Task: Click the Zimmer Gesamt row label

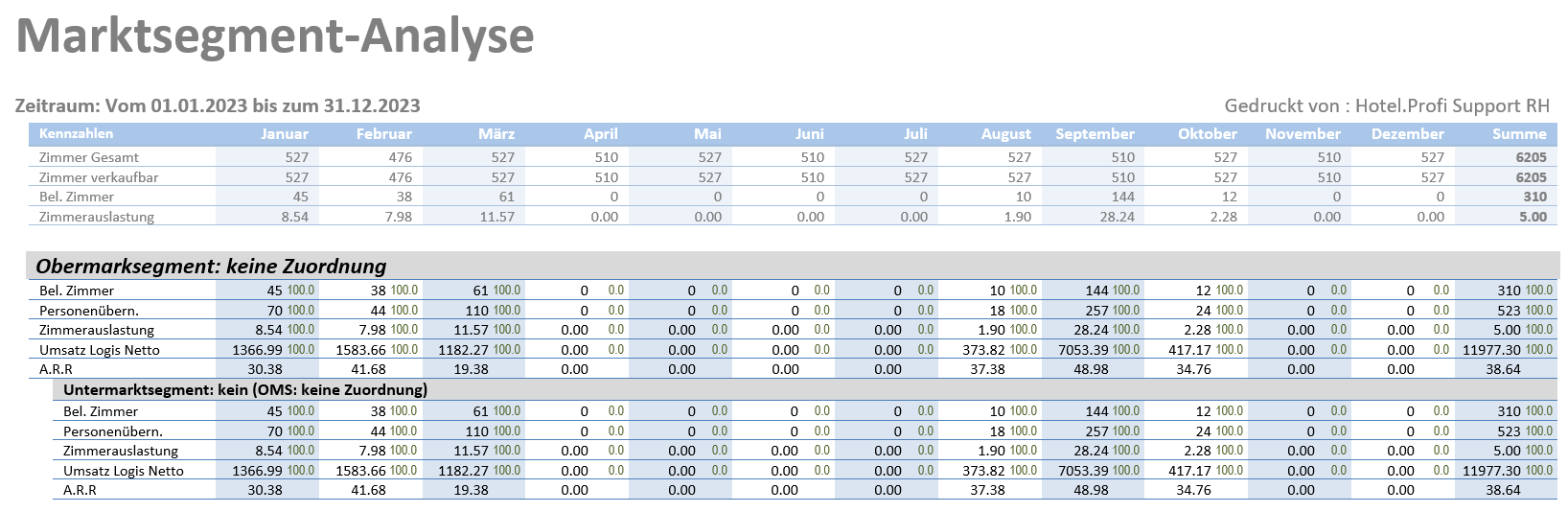Action: pos(89,157)
